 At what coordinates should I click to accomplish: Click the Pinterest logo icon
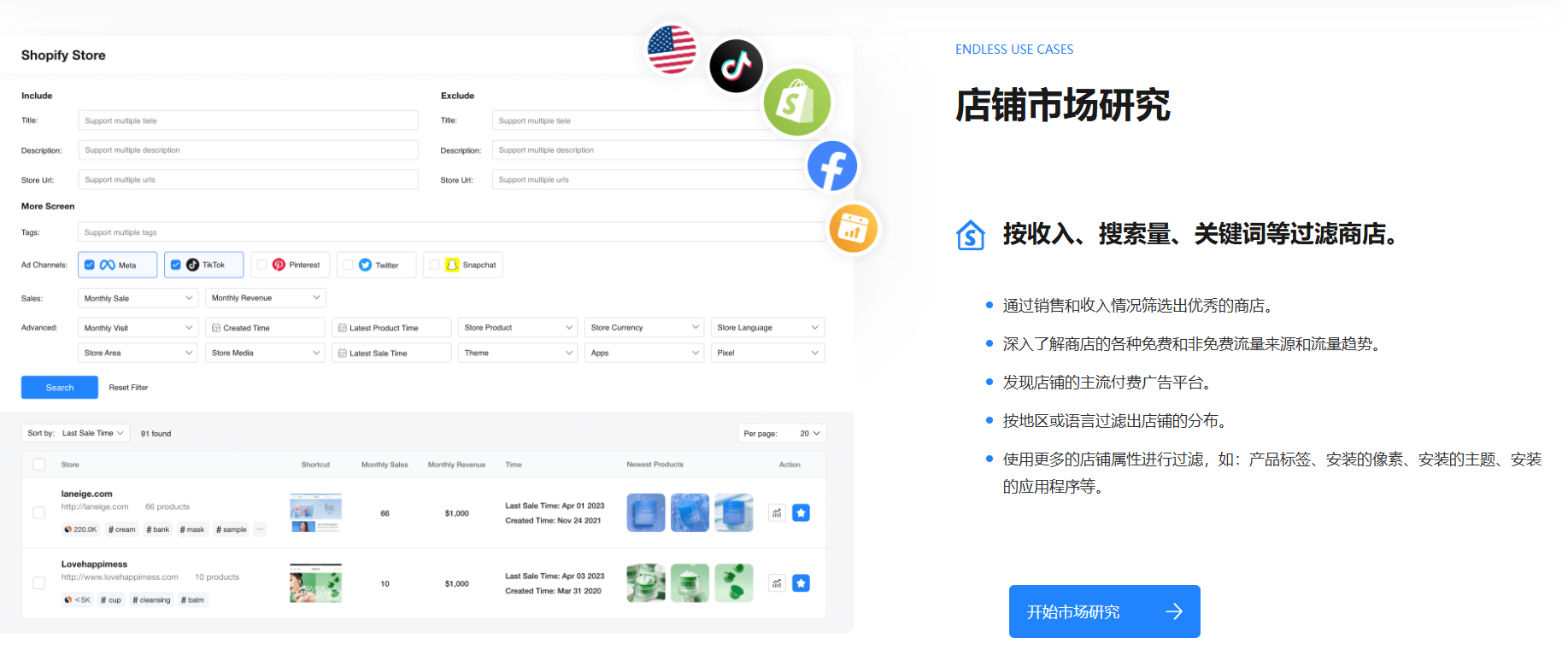pyautogui.click(x=279, y=265)
